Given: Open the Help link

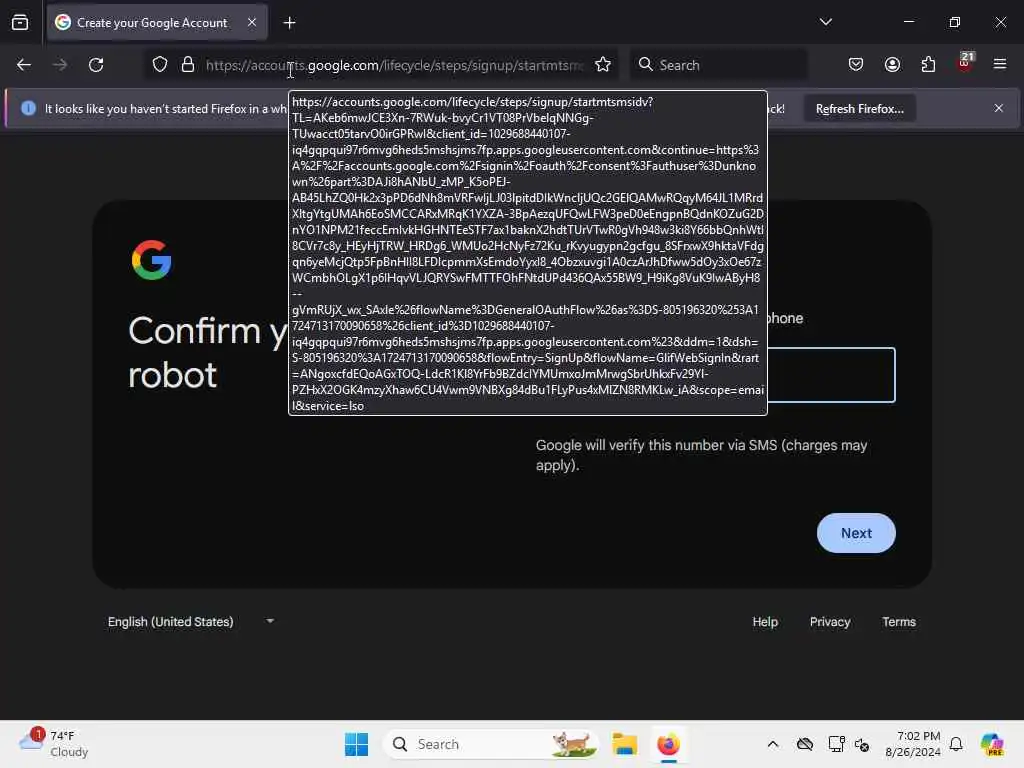Looking at the screenshot, I should pyautogui.click(x=765, y=622).
